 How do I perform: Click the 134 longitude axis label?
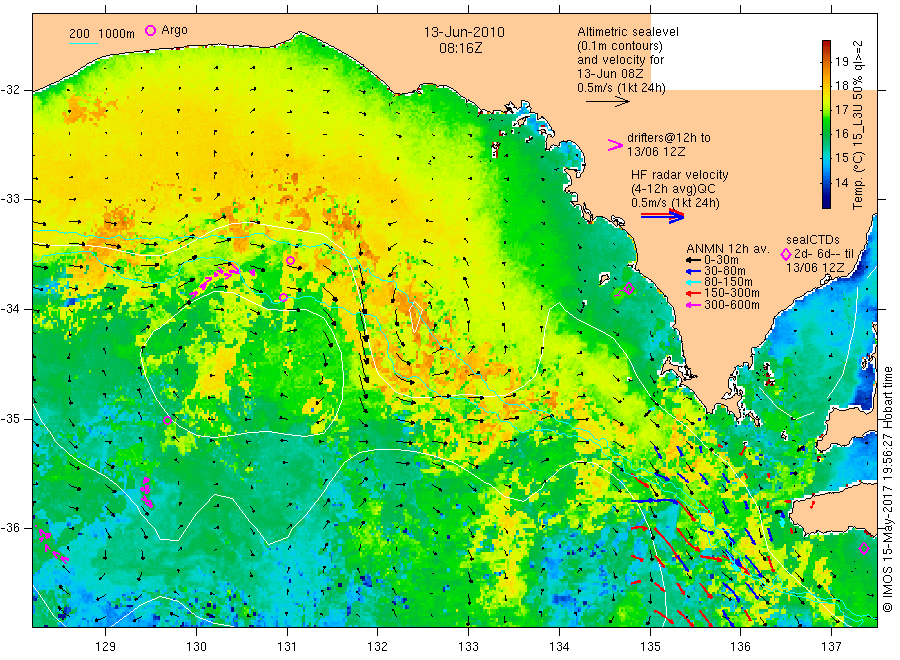point(559,647)
